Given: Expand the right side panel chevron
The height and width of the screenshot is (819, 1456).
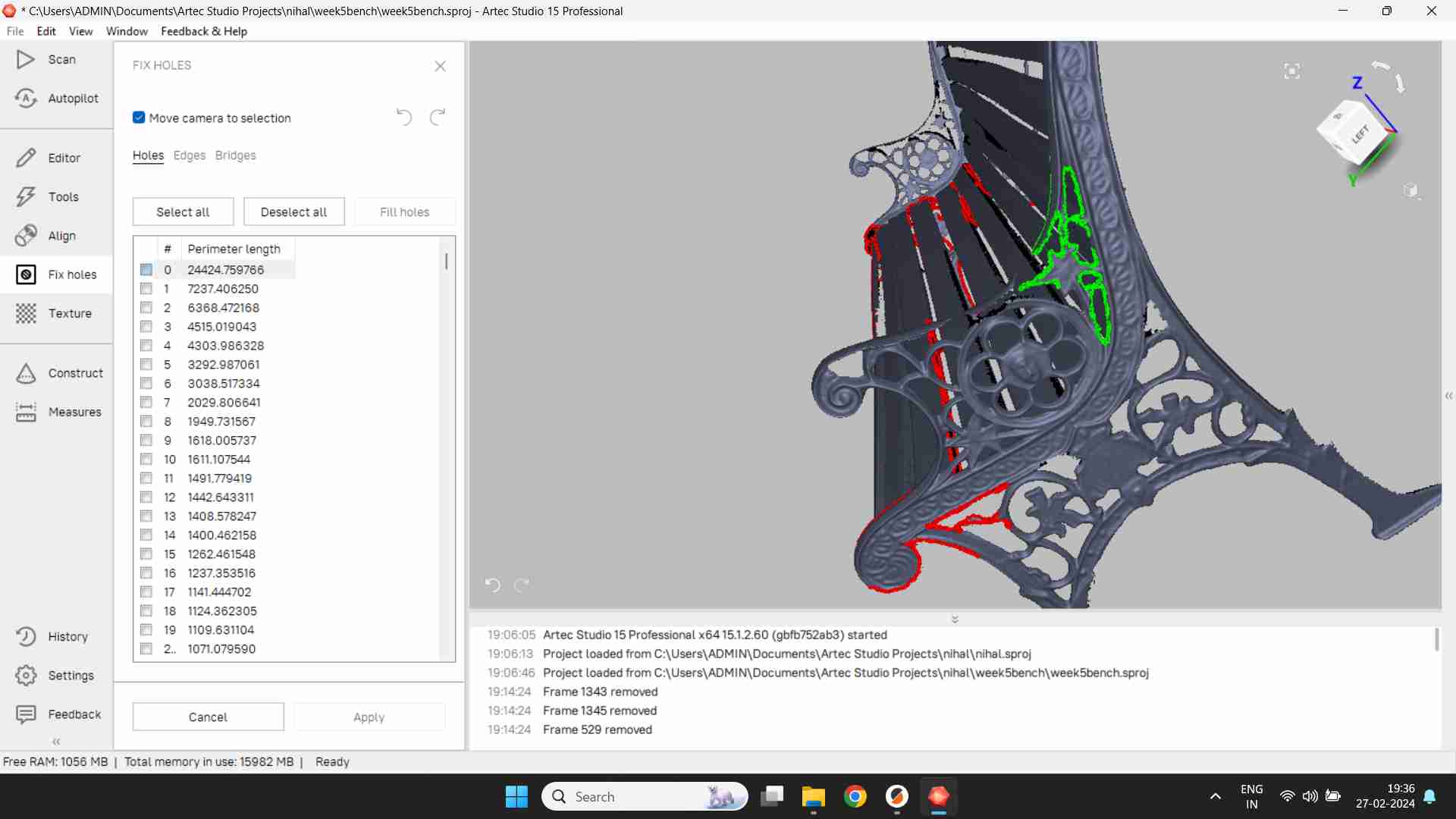Looking at the screenshot, I should coord(1448,396).
